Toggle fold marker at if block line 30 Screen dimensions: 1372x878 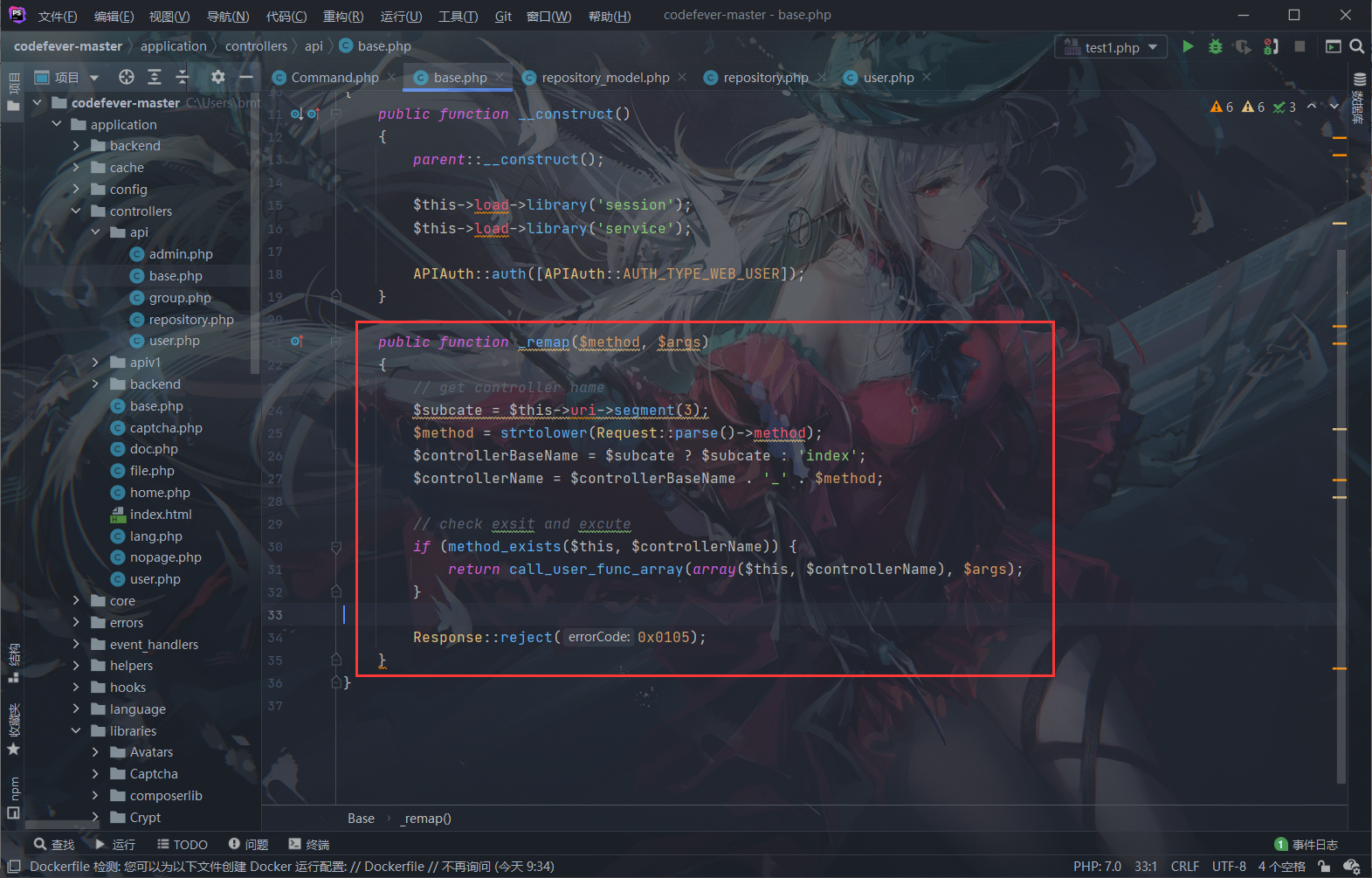click(x=336, y=547)
